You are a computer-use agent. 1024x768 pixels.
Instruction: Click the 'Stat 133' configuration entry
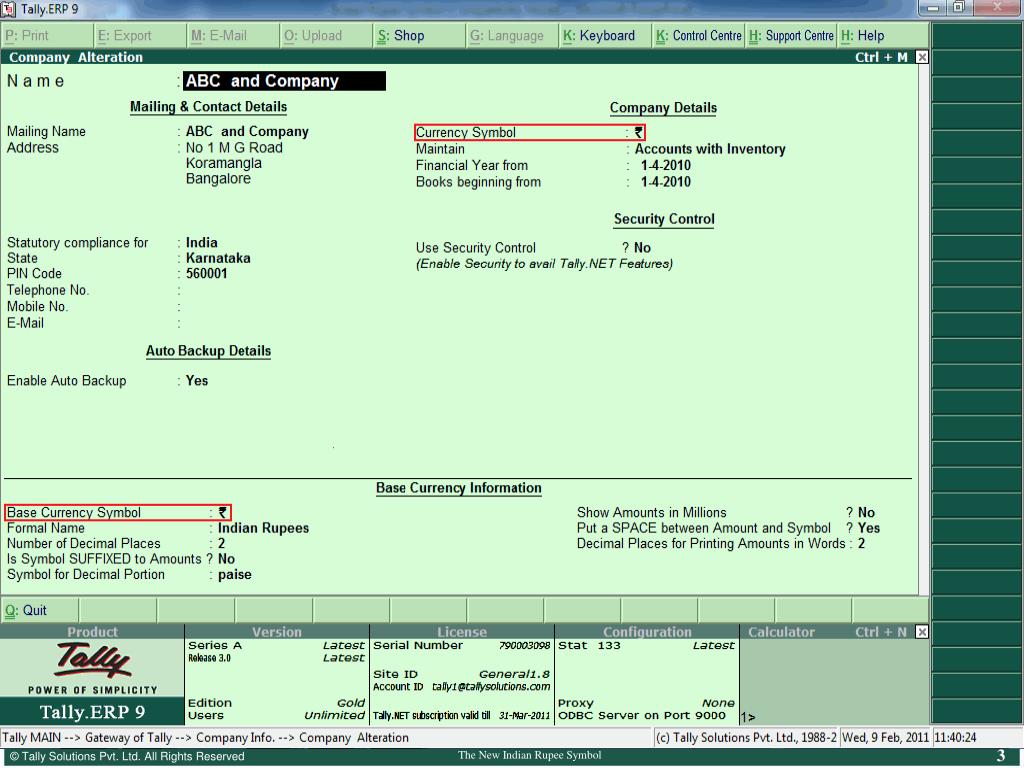tap(589, 646)
